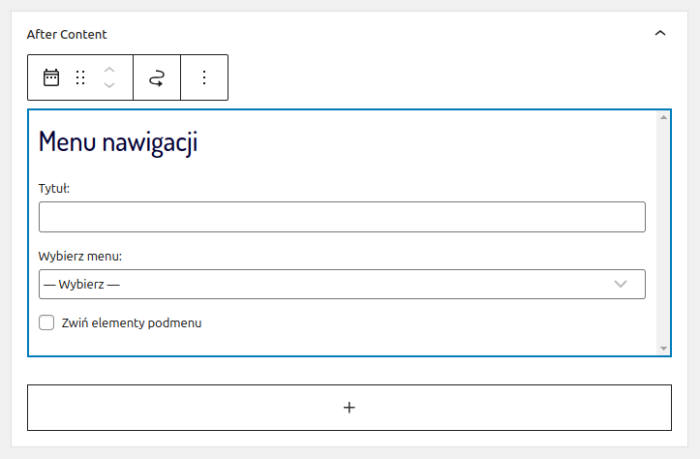Click the arrow on the Wybierz select box

click(x=621, y=284)
